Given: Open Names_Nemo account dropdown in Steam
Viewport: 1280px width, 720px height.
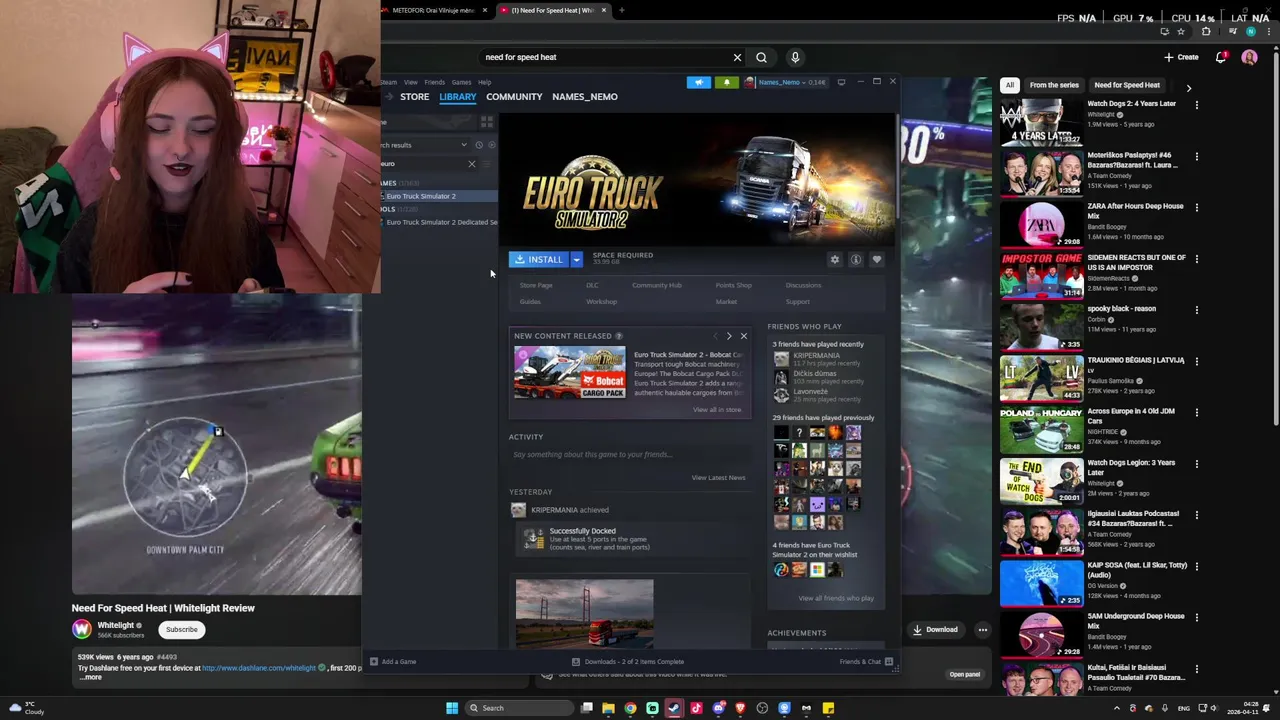Looking at the screenshot, I should pos(786,82).
